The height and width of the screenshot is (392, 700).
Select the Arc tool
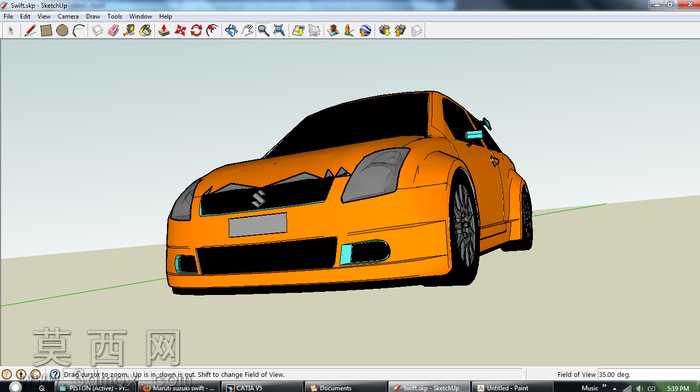[x=79, y=30]
